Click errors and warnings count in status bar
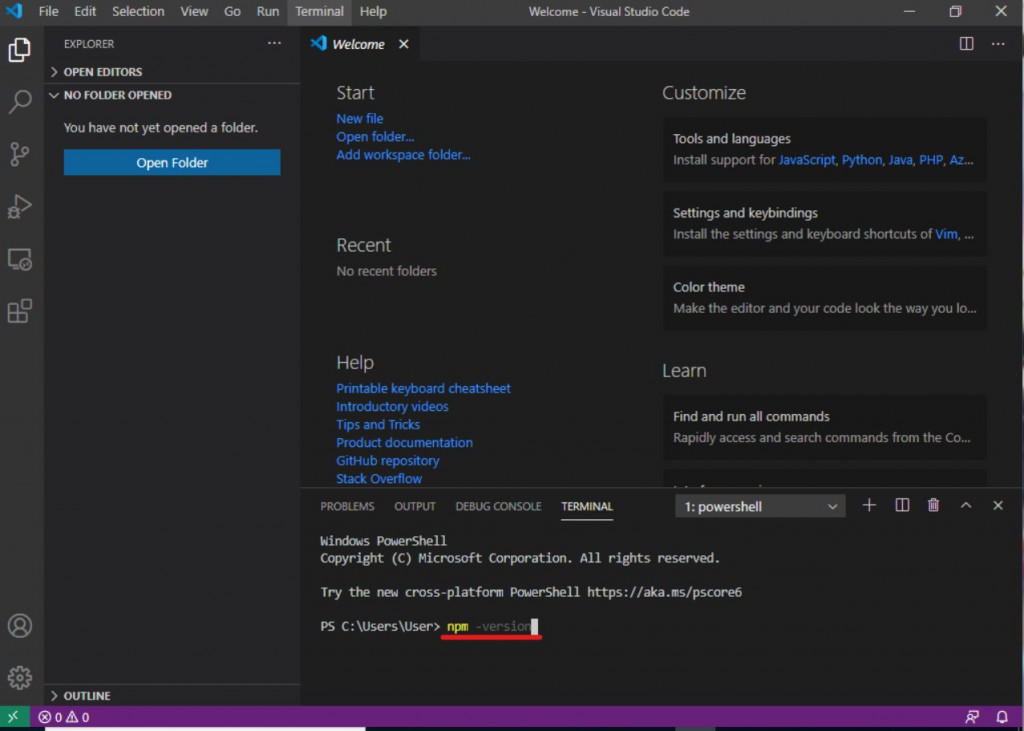This screenshot has width=1024, height=731. point(63,717)
